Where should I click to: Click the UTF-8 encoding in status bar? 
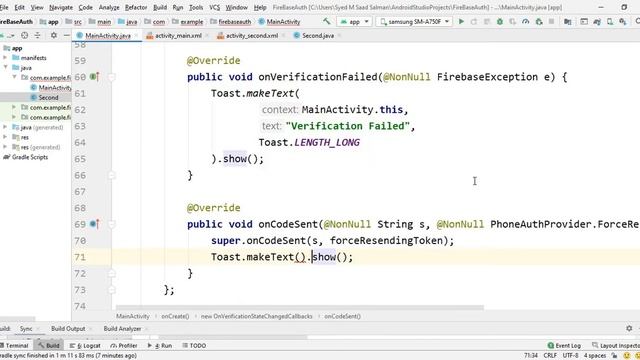(x=570, y=356)
